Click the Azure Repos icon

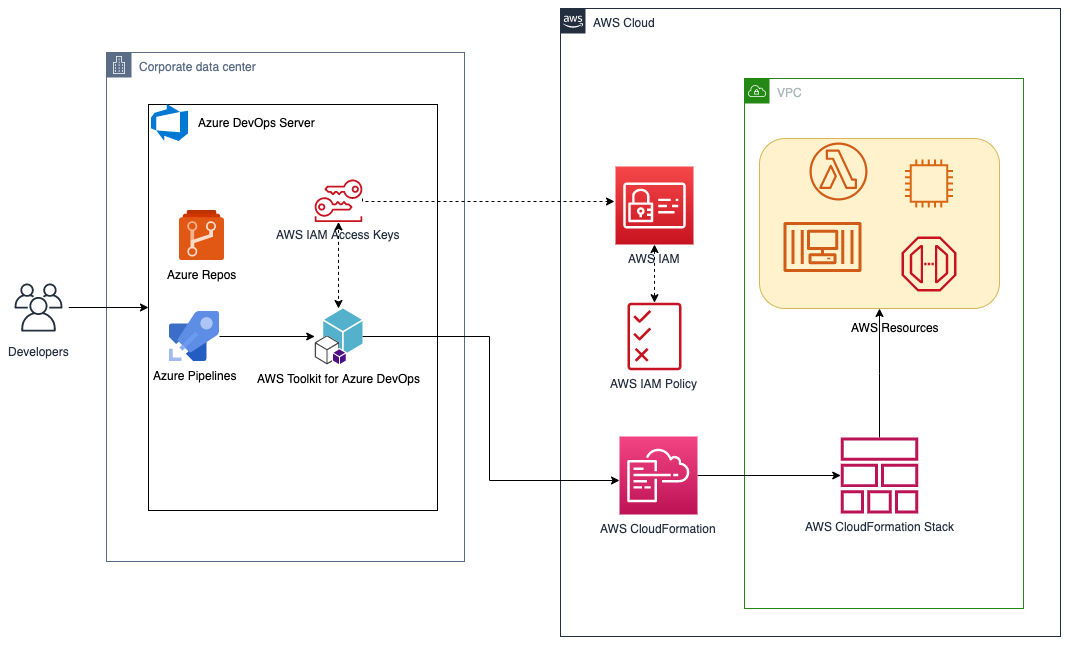(x=201, y=235)
